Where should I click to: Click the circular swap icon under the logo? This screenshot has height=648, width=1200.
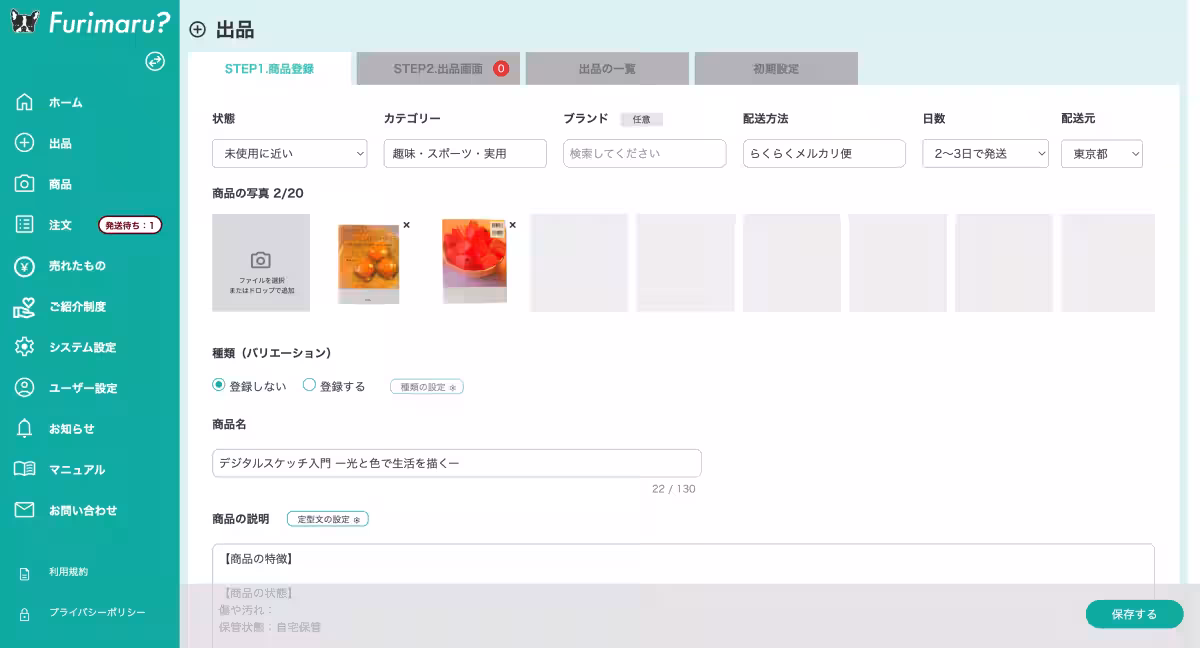[x=155, y=62]
